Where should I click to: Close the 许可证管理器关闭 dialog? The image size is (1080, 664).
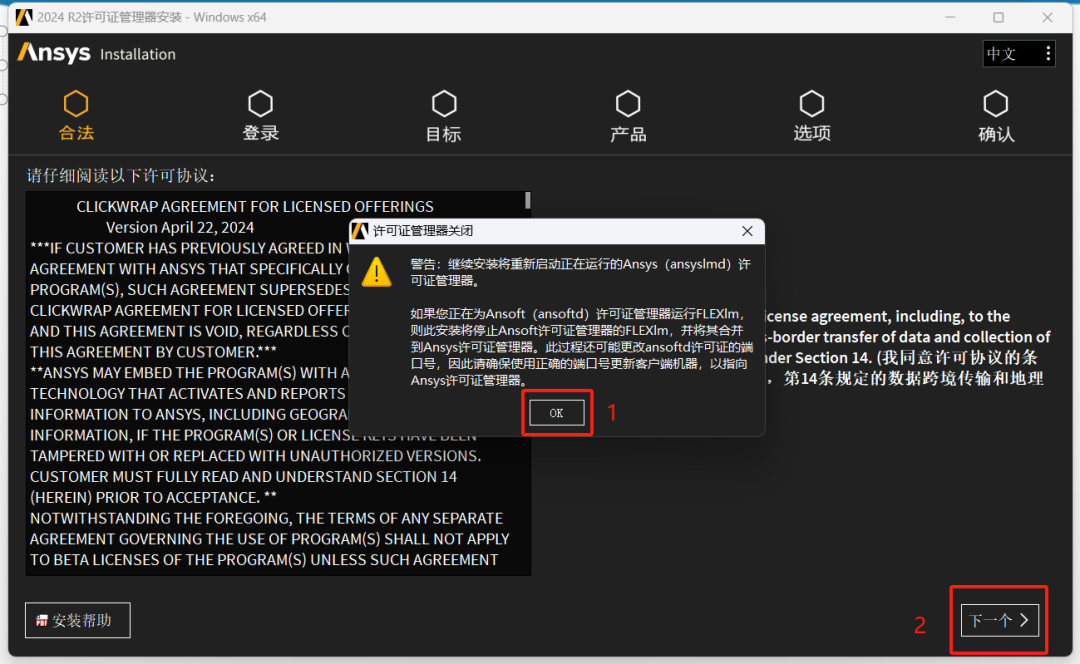(x=747, y=231)
